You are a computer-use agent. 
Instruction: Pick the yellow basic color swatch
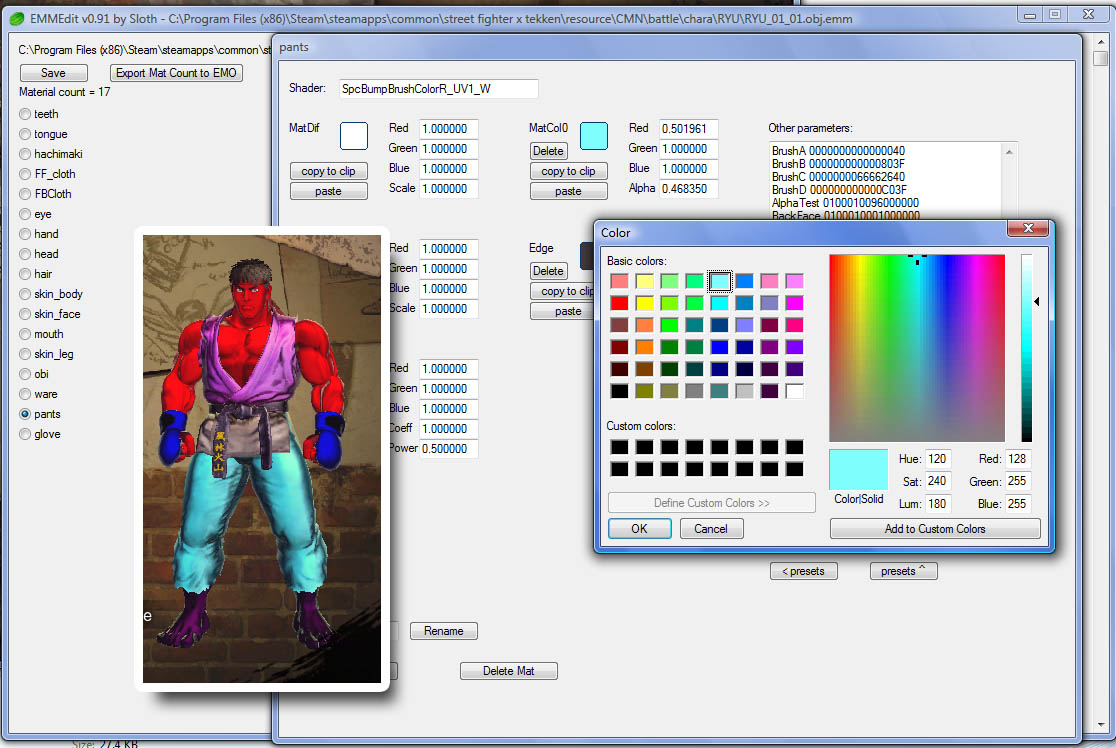click(644, 303)
